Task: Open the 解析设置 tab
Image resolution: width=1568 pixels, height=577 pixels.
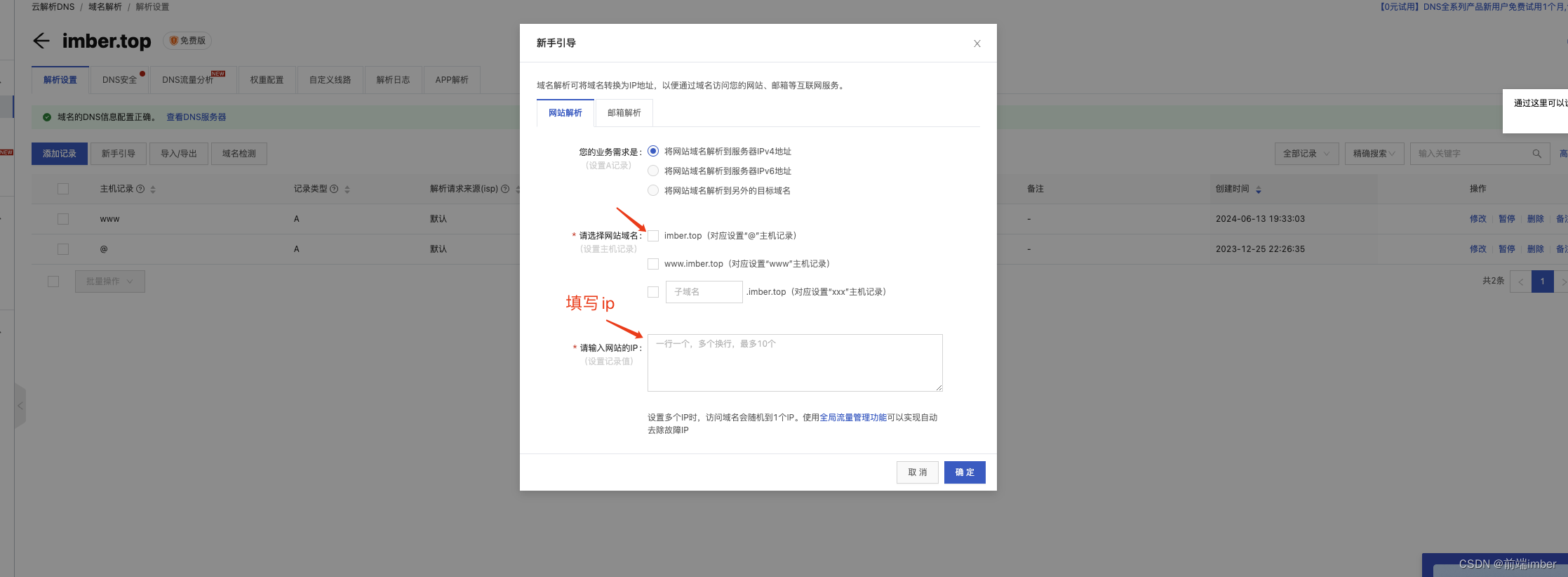Action: point(60,80)
